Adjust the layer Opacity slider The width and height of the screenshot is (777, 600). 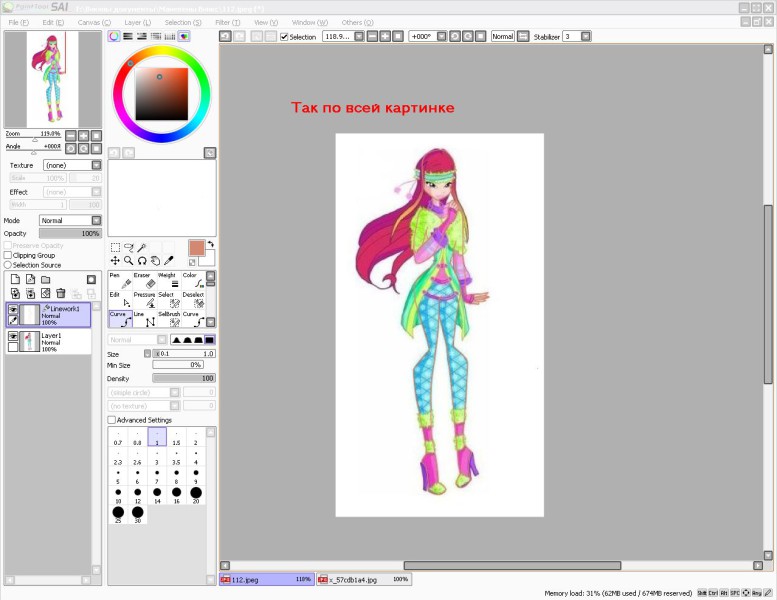tap(70, 233)
